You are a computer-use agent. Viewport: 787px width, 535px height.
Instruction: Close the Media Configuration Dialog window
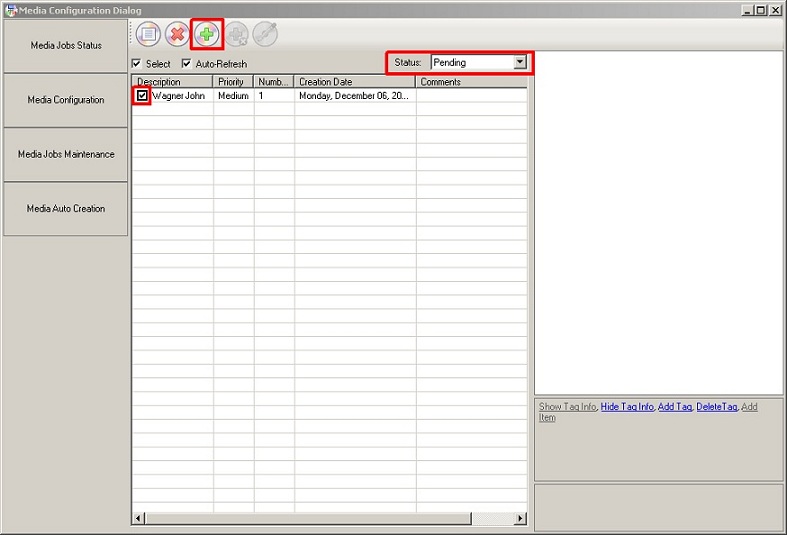tap(775, 10)
